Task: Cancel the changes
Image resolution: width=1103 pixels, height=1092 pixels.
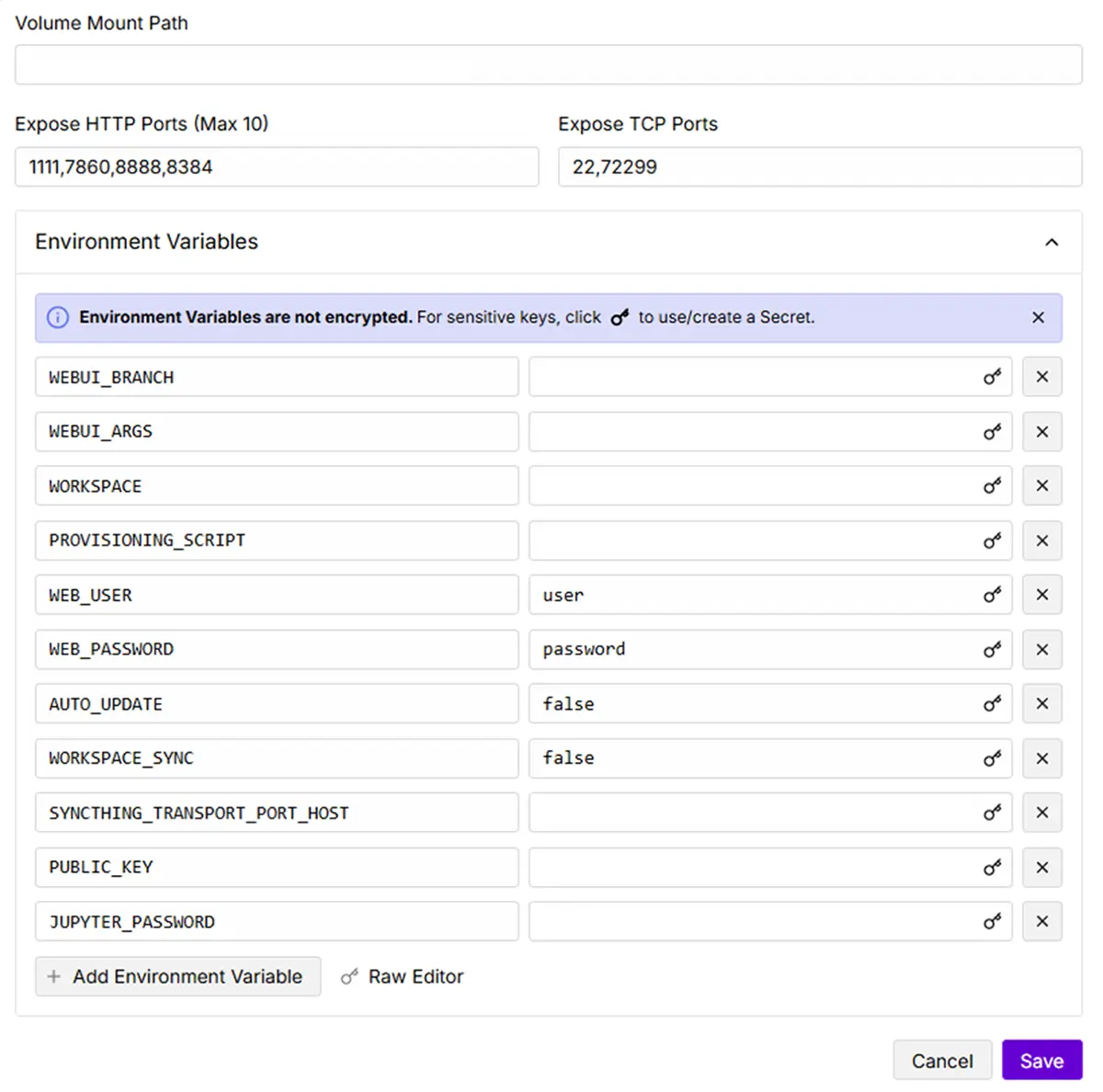Action: (x=941, y=1061)
